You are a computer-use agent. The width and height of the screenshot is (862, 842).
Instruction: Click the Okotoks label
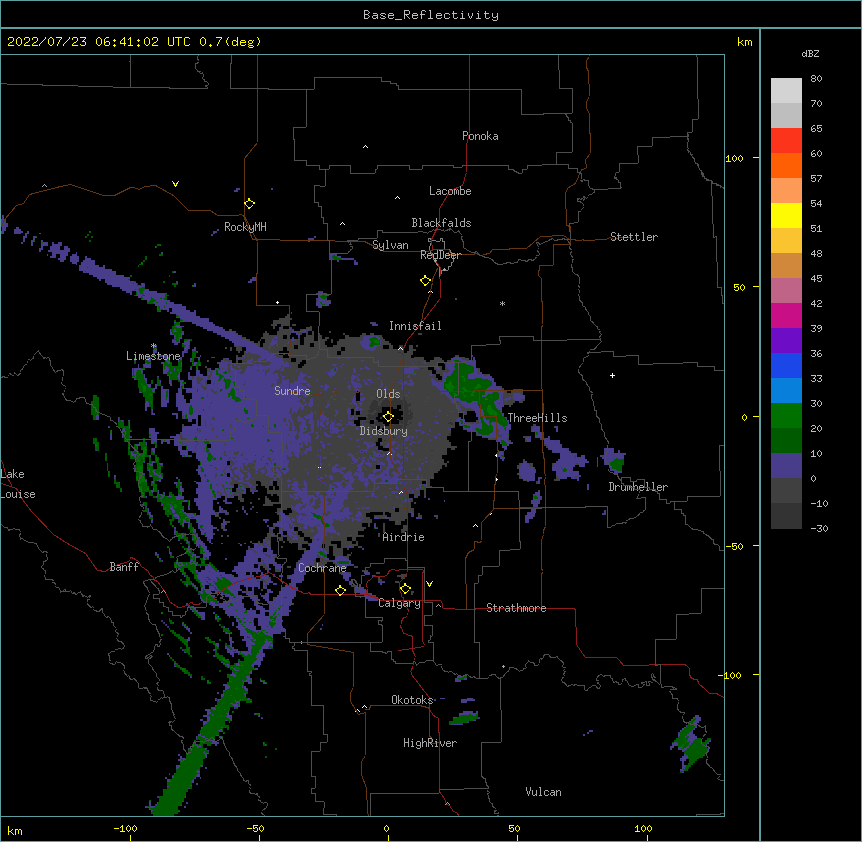coord(412,700)
